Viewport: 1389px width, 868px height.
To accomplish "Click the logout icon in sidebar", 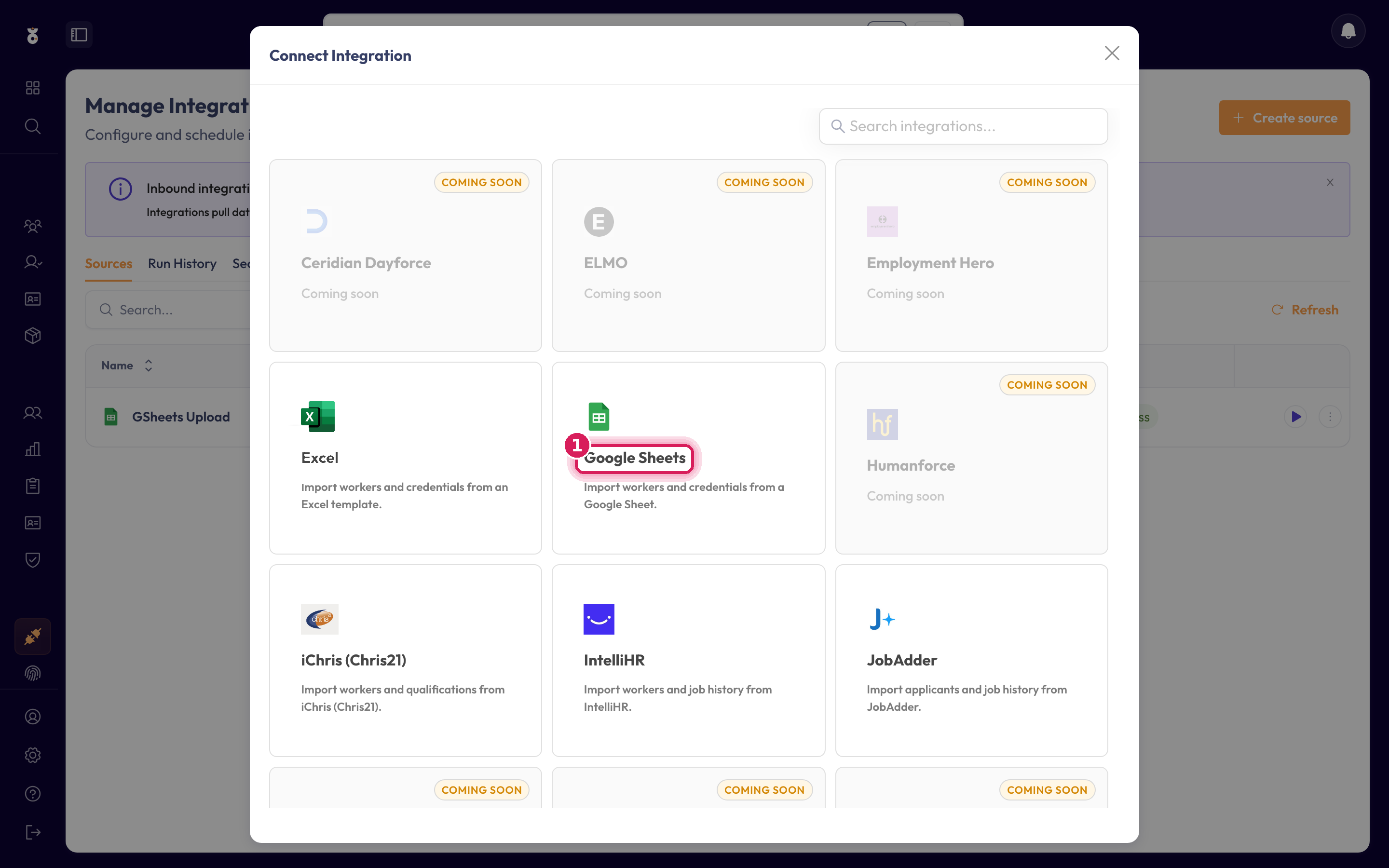I will [33, 832].
